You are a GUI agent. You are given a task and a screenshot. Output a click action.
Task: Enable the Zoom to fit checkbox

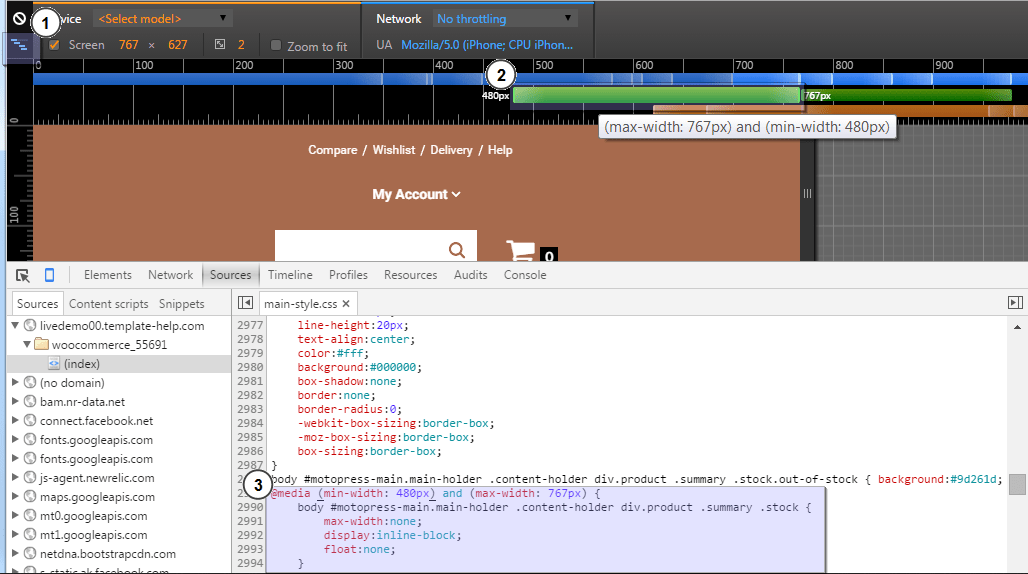click(276, 45)
